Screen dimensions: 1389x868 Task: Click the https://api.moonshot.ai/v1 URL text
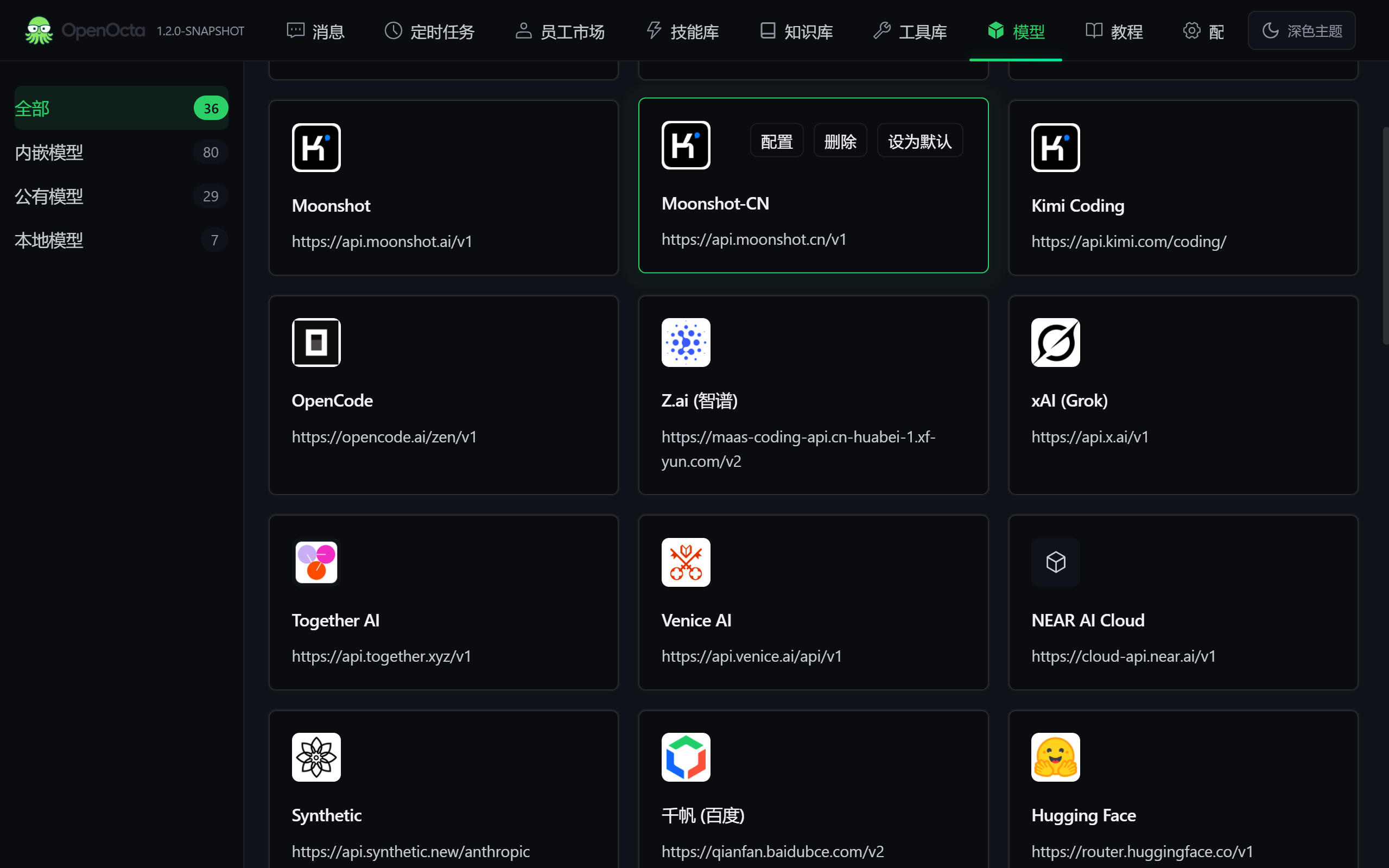(x=382, y=241)
